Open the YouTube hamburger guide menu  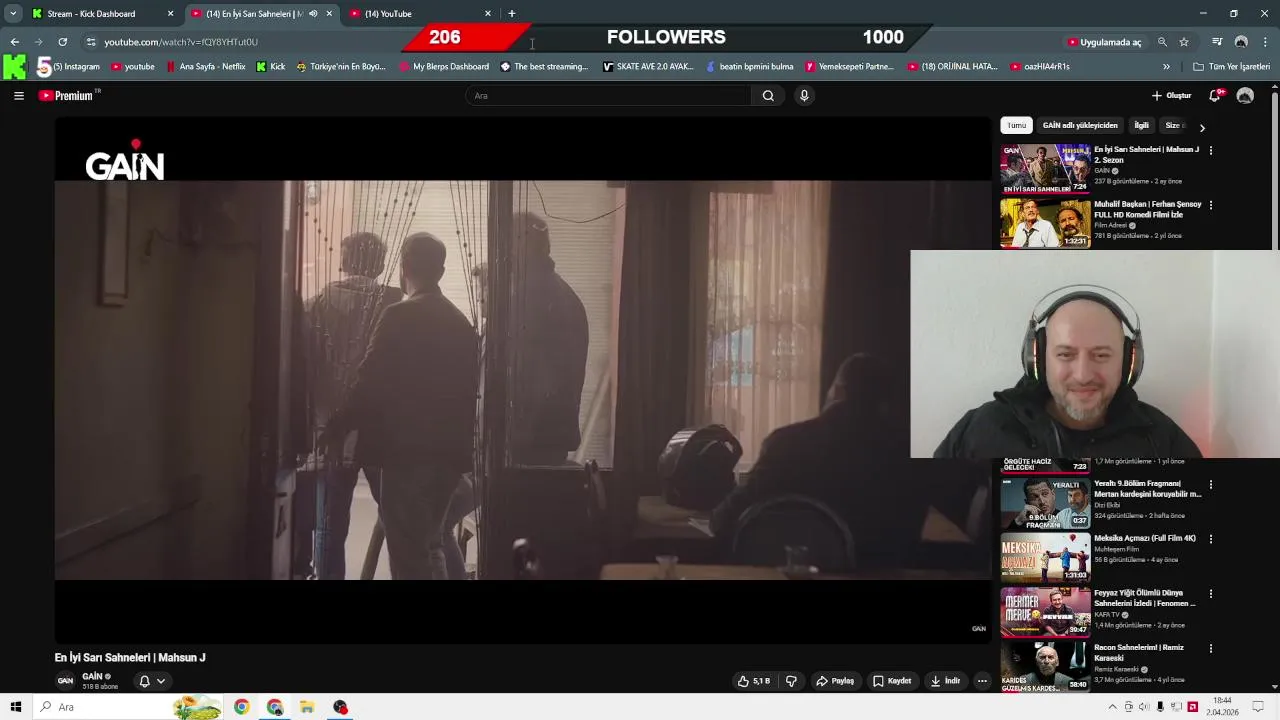(18, 96)
